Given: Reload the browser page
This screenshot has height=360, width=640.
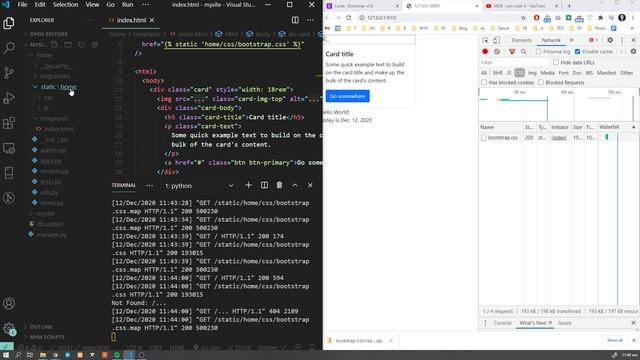Looking at the screenshot, I should pos(349,18).
